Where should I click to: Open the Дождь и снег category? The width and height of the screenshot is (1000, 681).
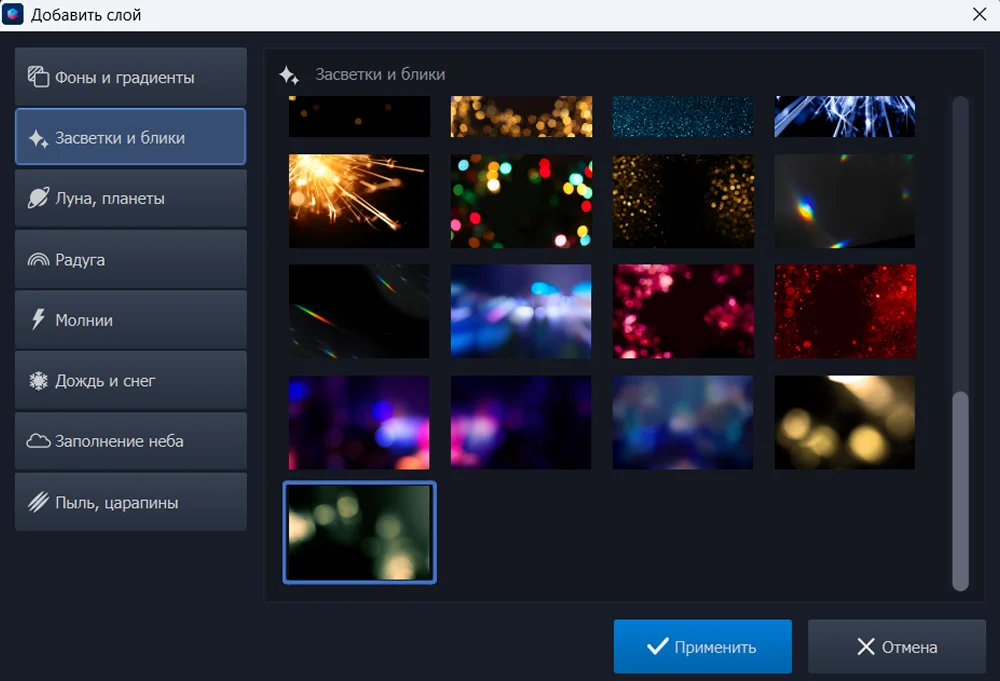click(x=131, y=380)
